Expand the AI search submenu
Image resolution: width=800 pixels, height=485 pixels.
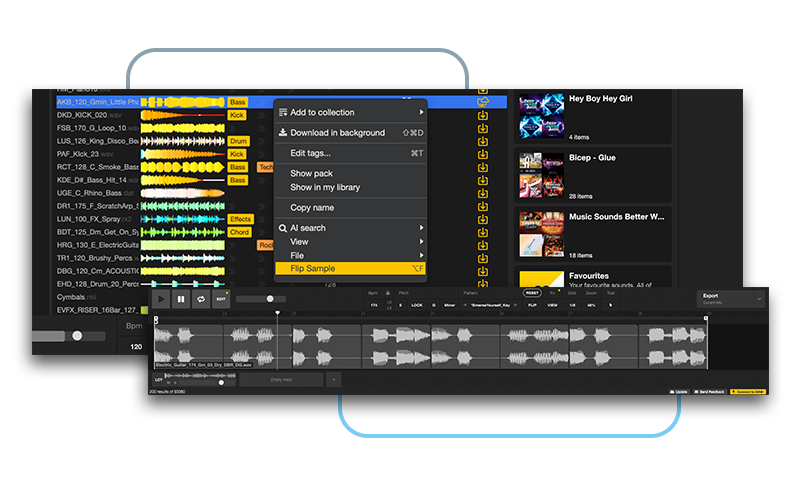click(350, 228)
